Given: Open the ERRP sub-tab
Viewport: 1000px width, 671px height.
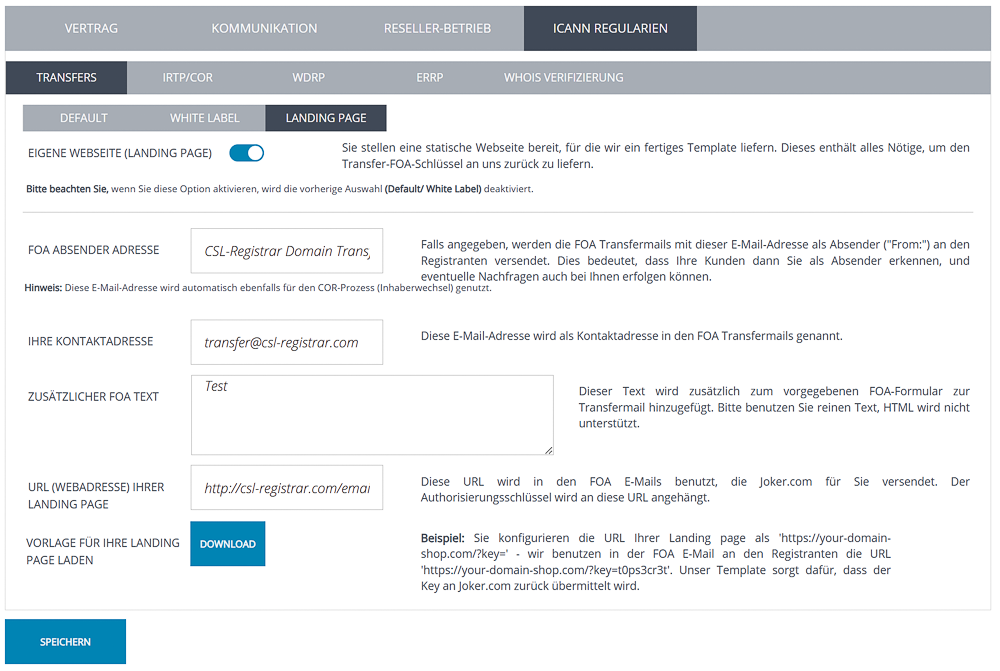Looking at the screenshot, I should (x=430, y=78).
